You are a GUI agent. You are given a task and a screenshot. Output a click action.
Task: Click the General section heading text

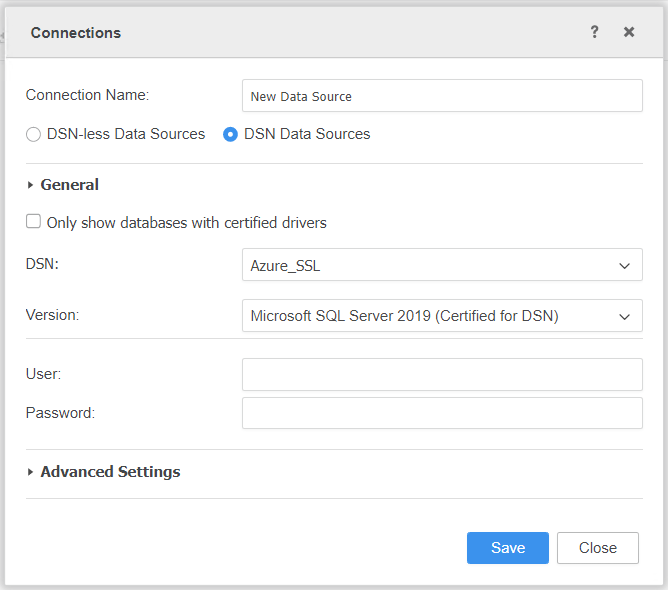point(70,185)
